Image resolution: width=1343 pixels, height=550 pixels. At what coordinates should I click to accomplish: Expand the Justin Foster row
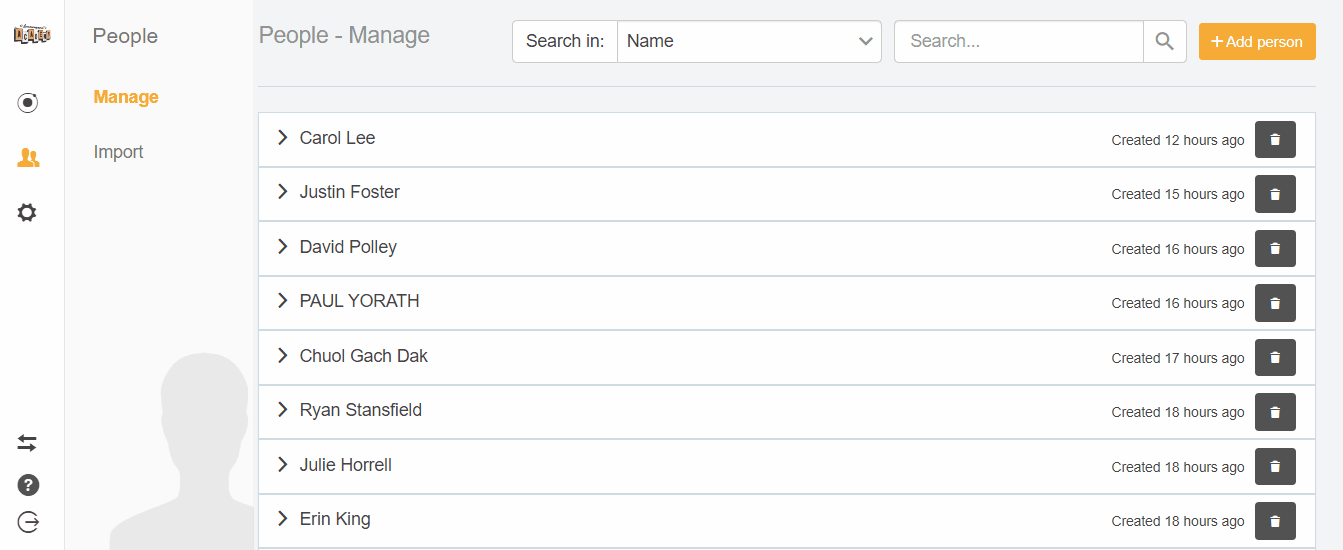pyautogui.click(x=282, y=192)
